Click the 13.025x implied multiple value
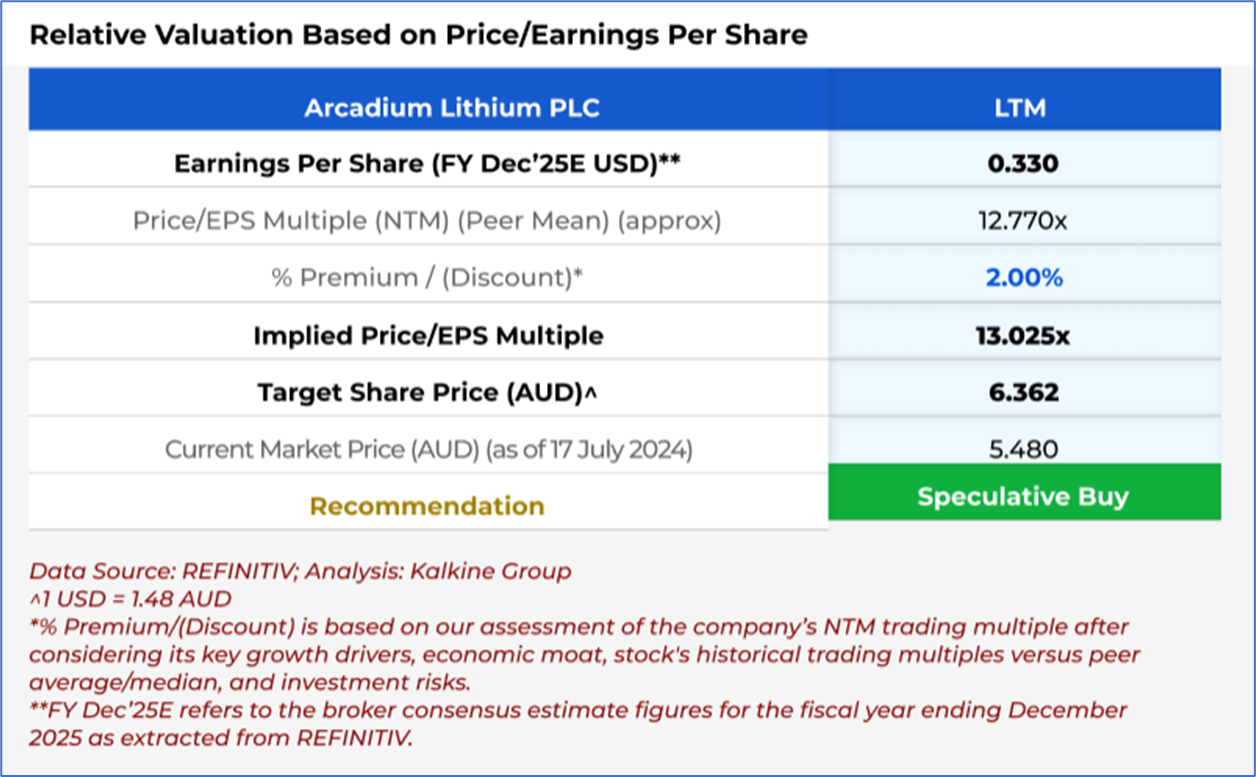This screenshot has height=777, width=1256. click(1023, 335)
